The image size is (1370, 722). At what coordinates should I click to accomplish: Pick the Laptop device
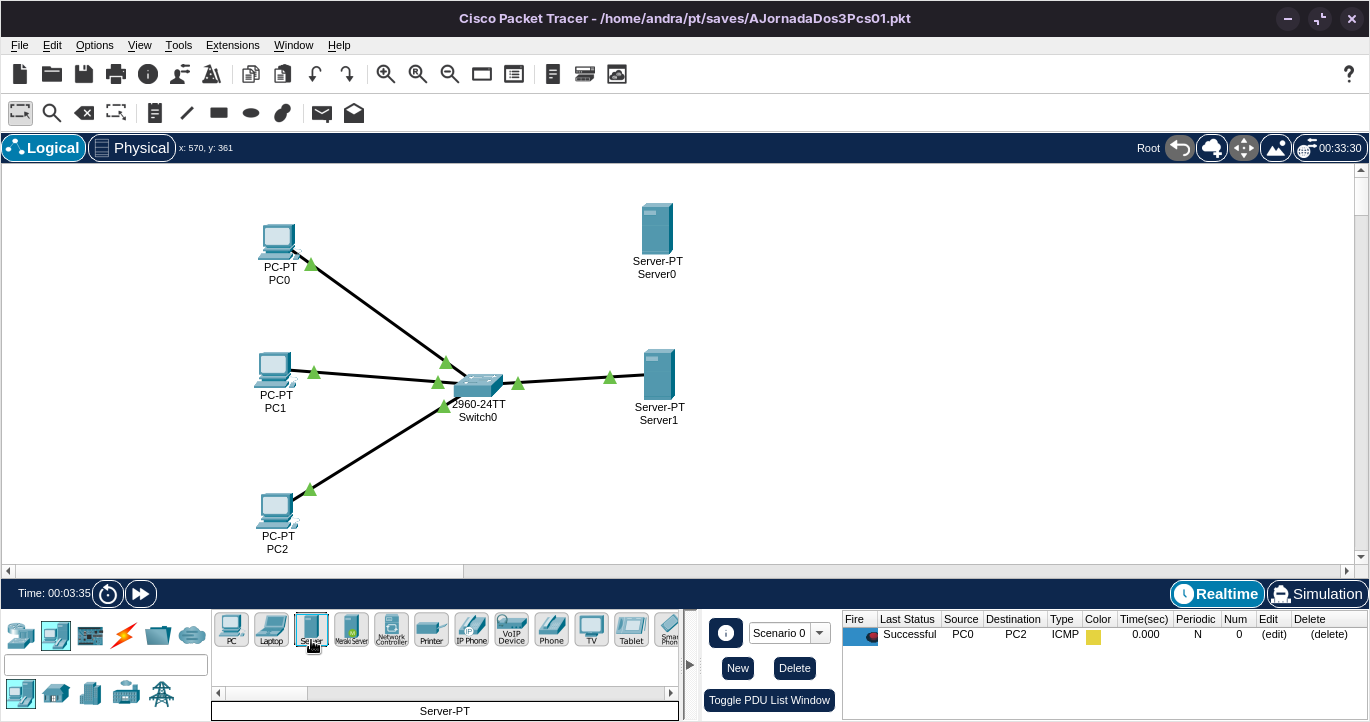(x=271, y=630)
